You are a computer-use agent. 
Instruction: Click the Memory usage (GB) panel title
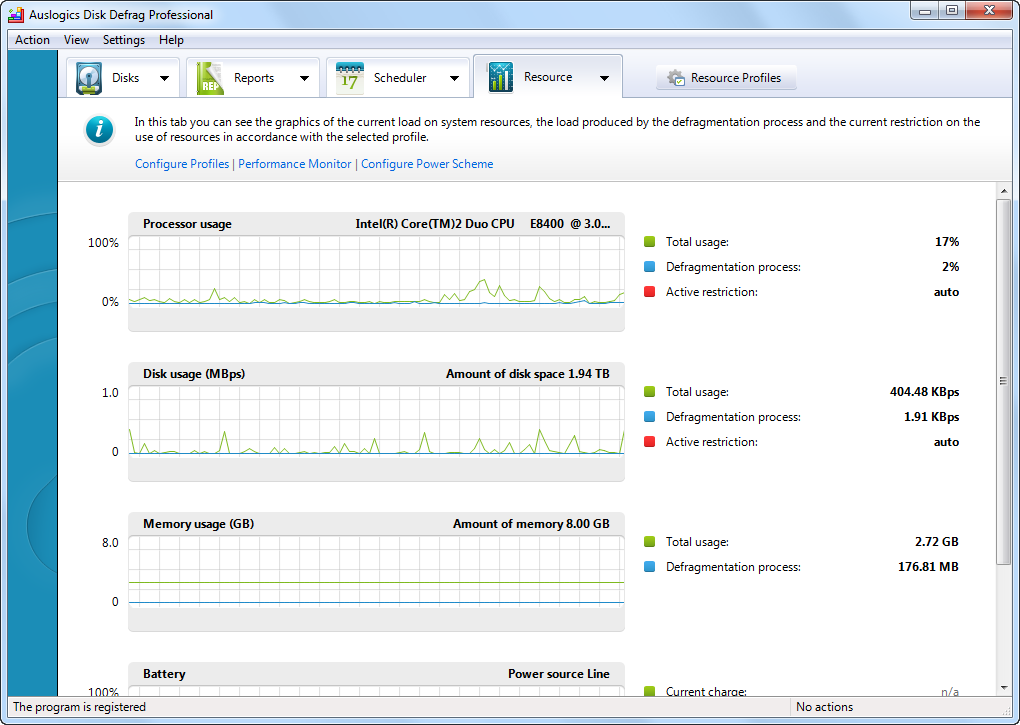198,524
